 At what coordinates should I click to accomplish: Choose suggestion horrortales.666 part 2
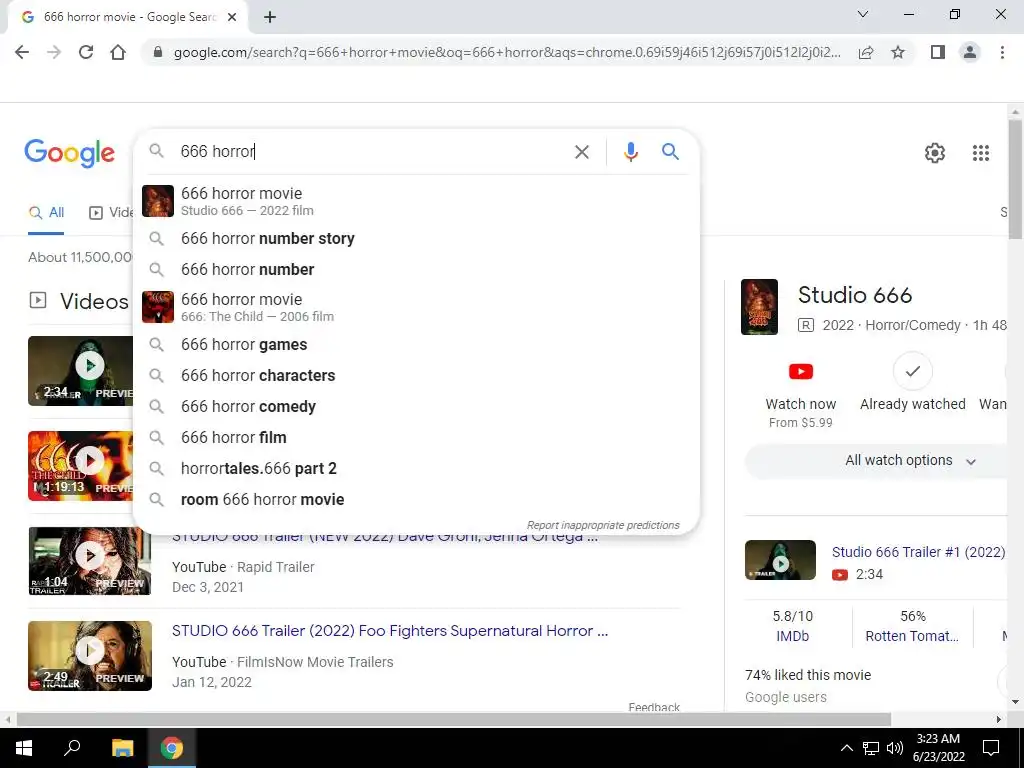pos(416,468)
